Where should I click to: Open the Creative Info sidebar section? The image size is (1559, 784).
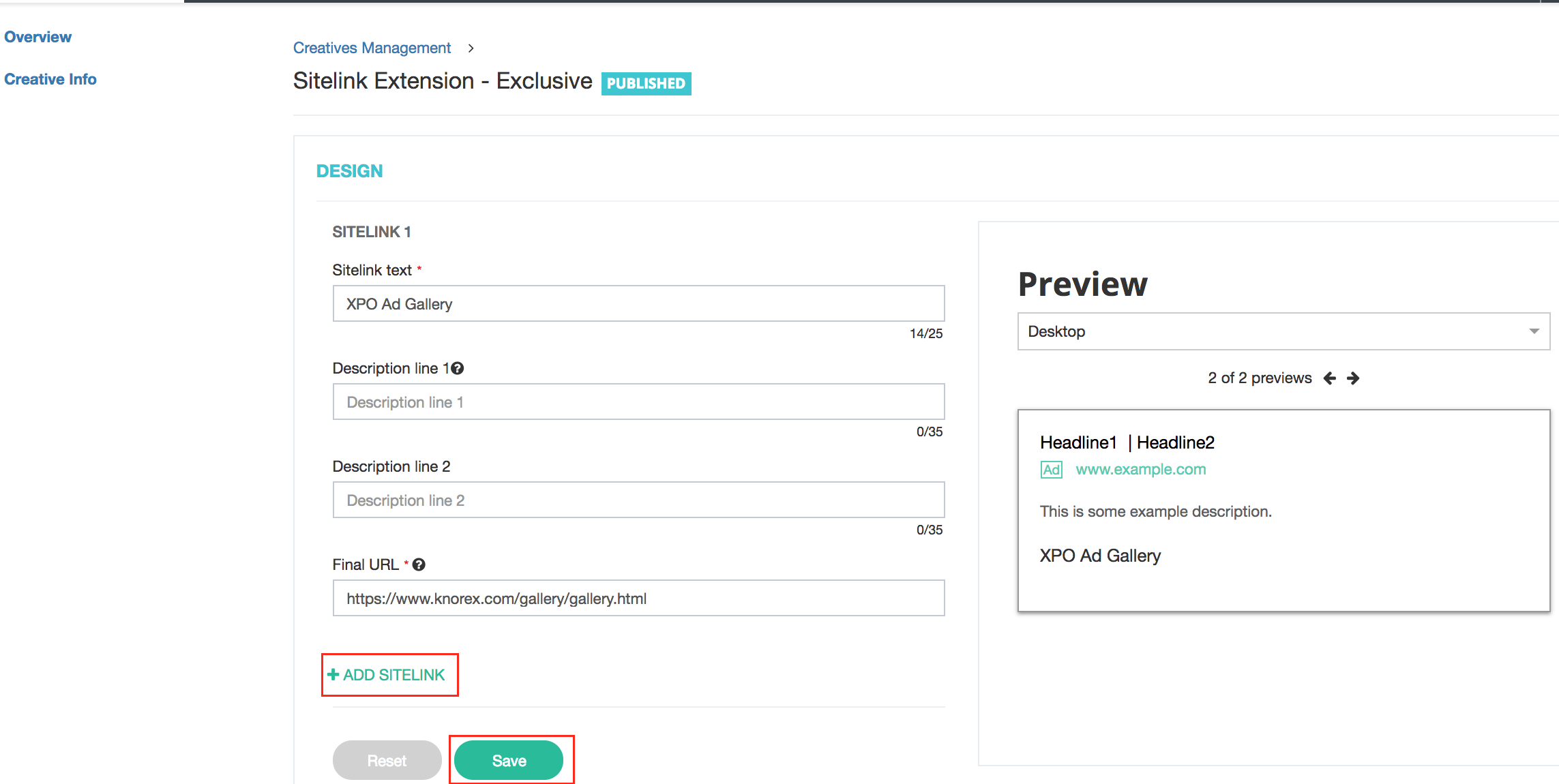point(50,79)
